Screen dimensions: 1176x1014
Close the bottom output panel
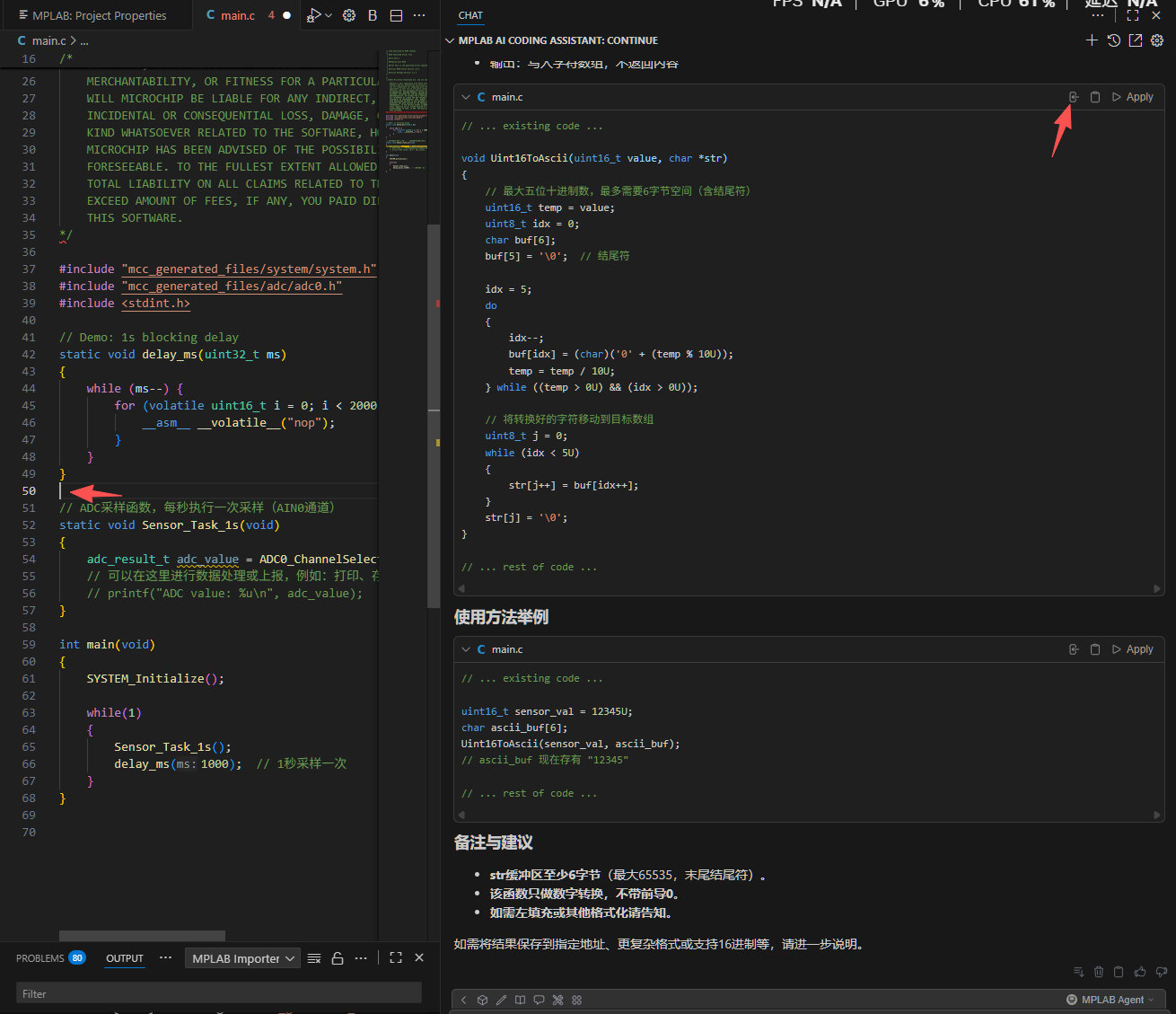pyautogui.click(x=419, y=958)
